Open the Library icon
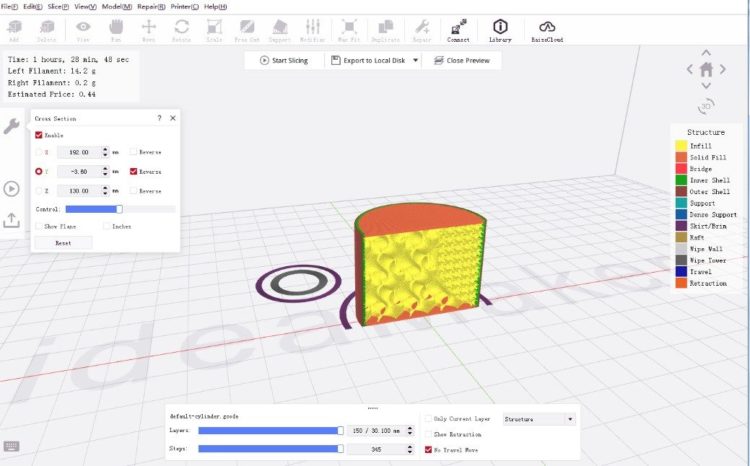Image resolution: width=750 pixels, height=466 pixels. pos(500,31)
